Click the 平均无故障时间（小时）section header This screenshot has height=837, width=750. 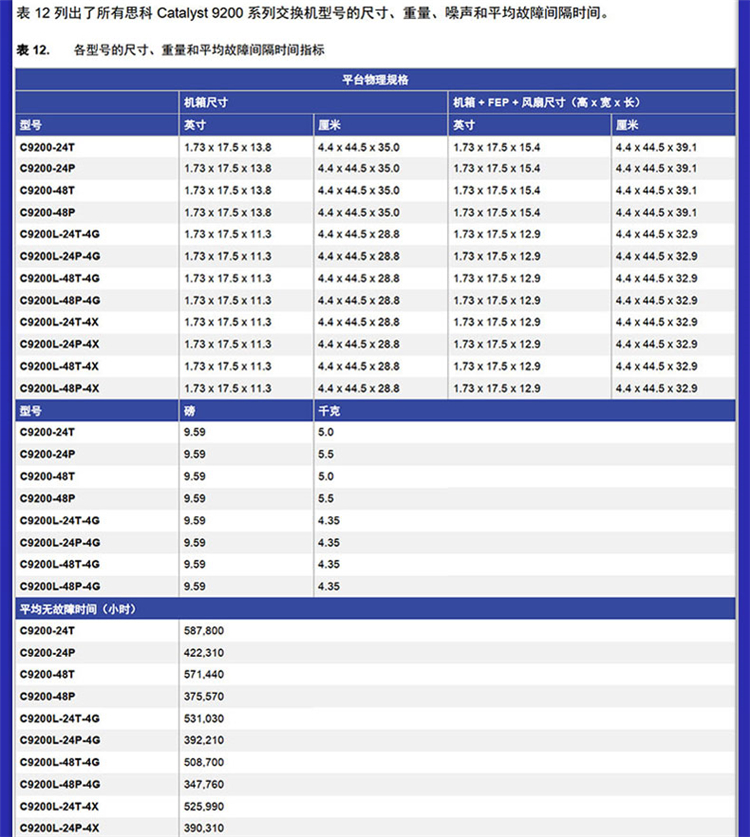pyautogui.click(x=76, y=609)
